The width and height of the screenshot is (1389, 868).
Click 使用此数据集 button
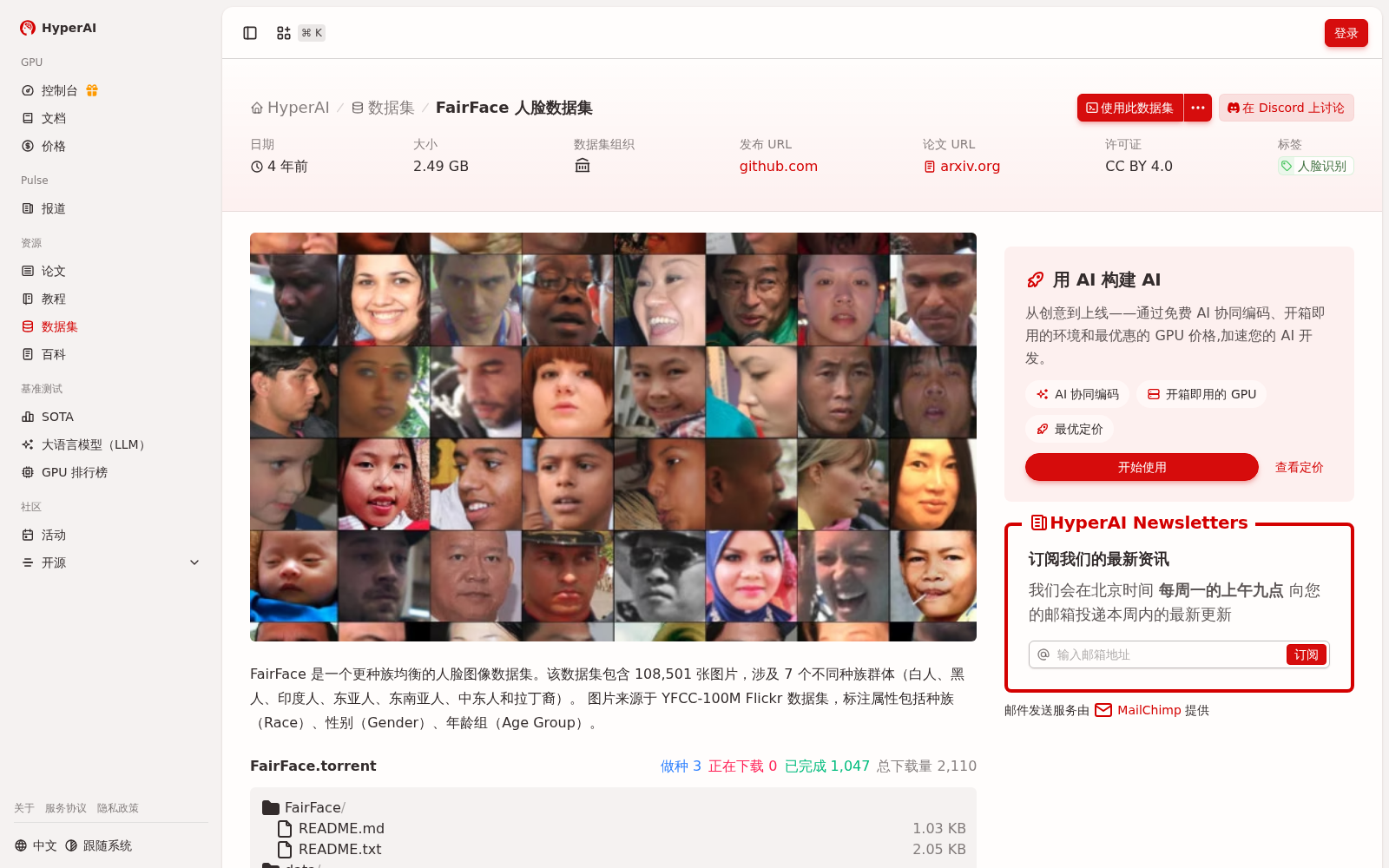[1130, 108]
